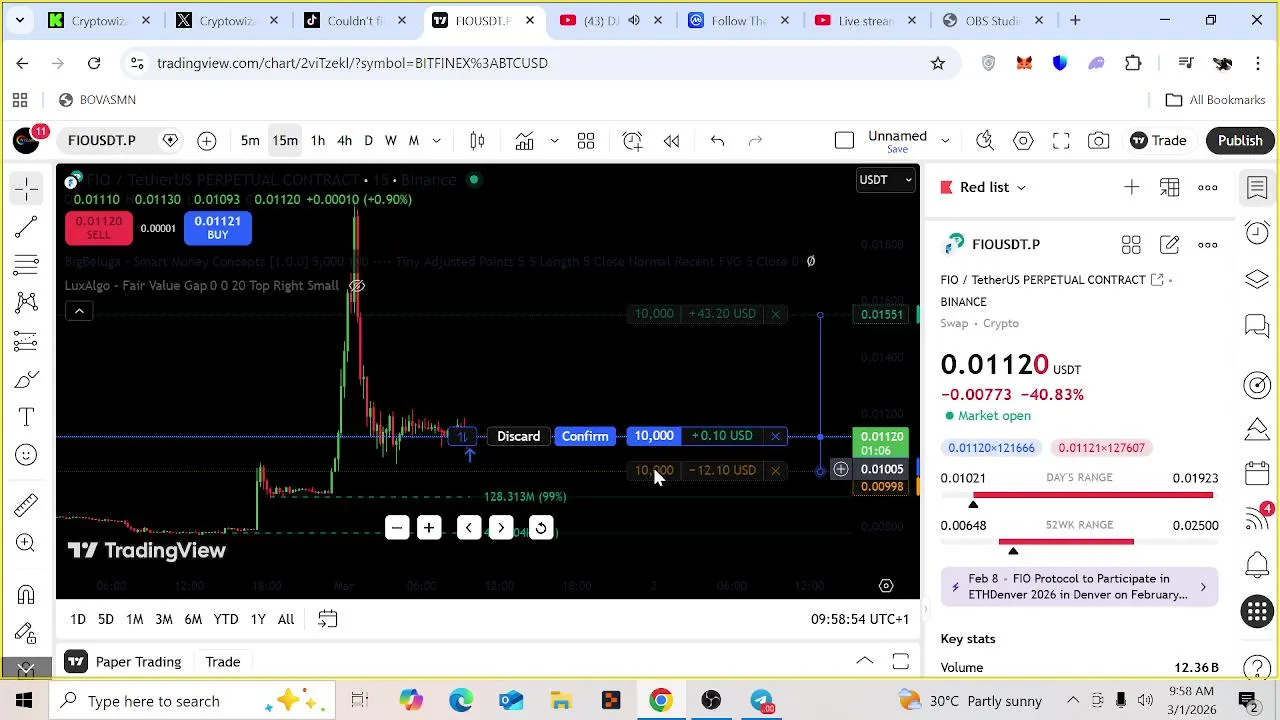Open the calendar panel in right sidebar
This screenshot has width=1280, height=720.
point(1257,473)
